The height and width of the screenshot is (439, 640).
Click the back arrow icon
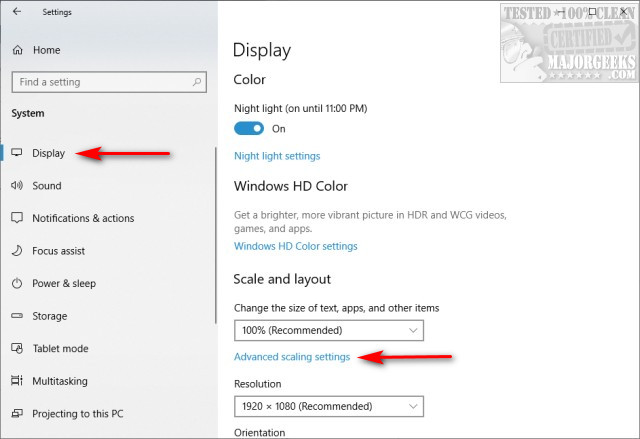(16, 12)
